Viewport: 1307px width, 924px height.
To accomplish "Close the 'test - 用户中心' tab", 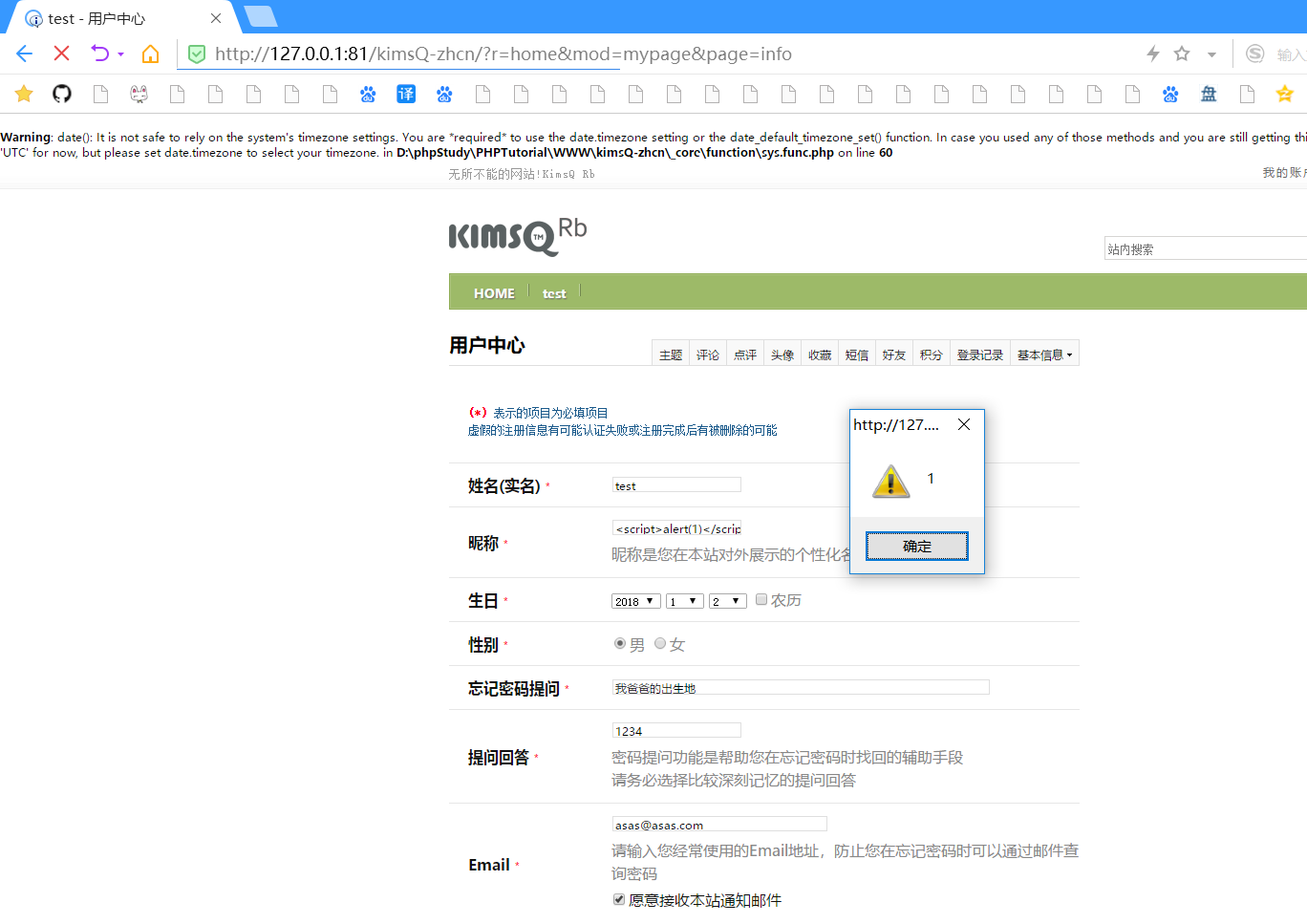I will click(216, 18).
